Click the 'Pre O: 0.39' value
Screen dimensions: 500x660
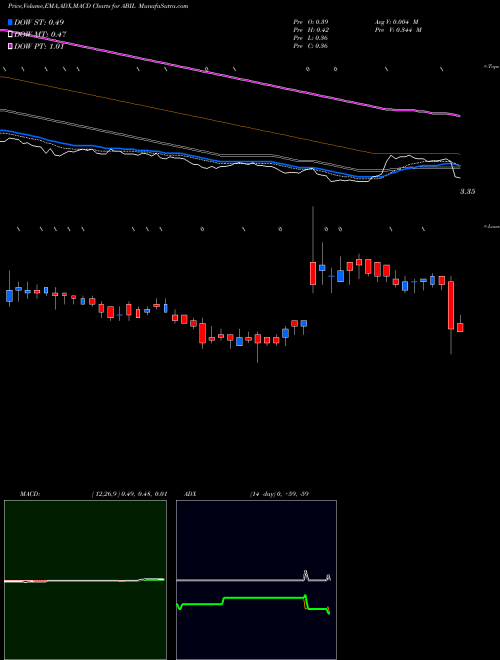pos(311,22)
